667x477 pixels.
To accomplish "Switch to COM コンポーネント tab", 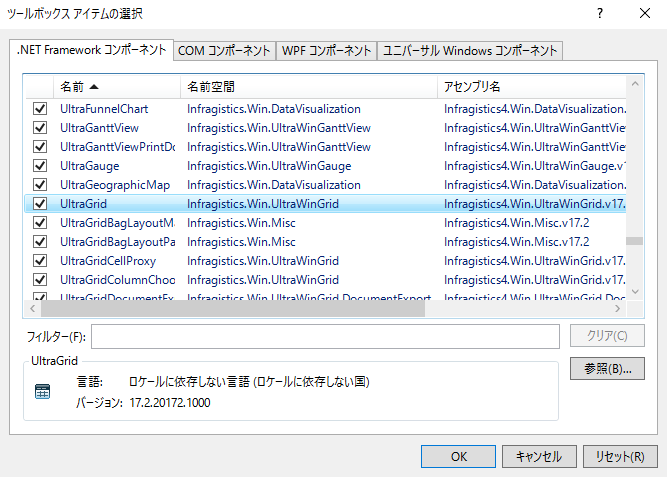I will point(224,51).
